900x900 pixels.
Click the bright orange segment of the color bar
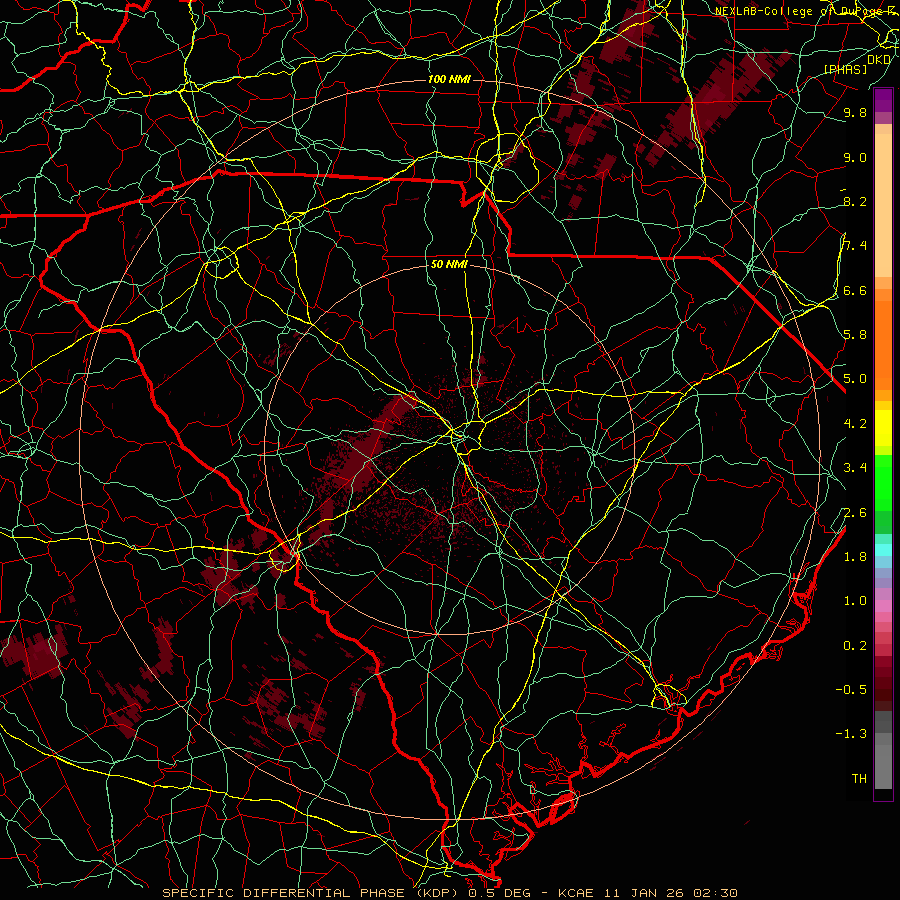(x=883, y=346)
